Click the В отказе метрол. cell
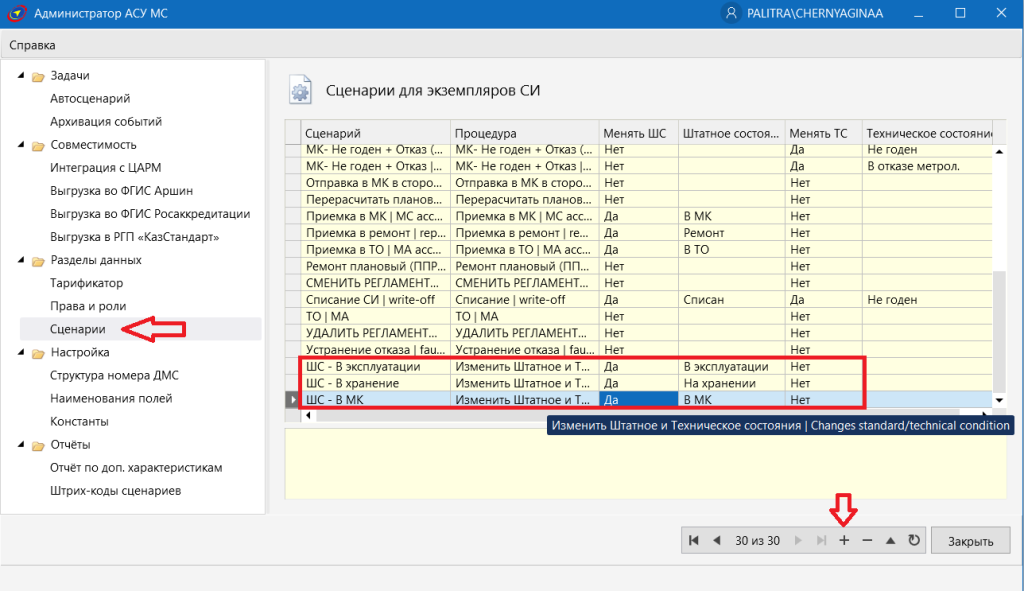Viewport: 1024px width, 591px height. 927,167
